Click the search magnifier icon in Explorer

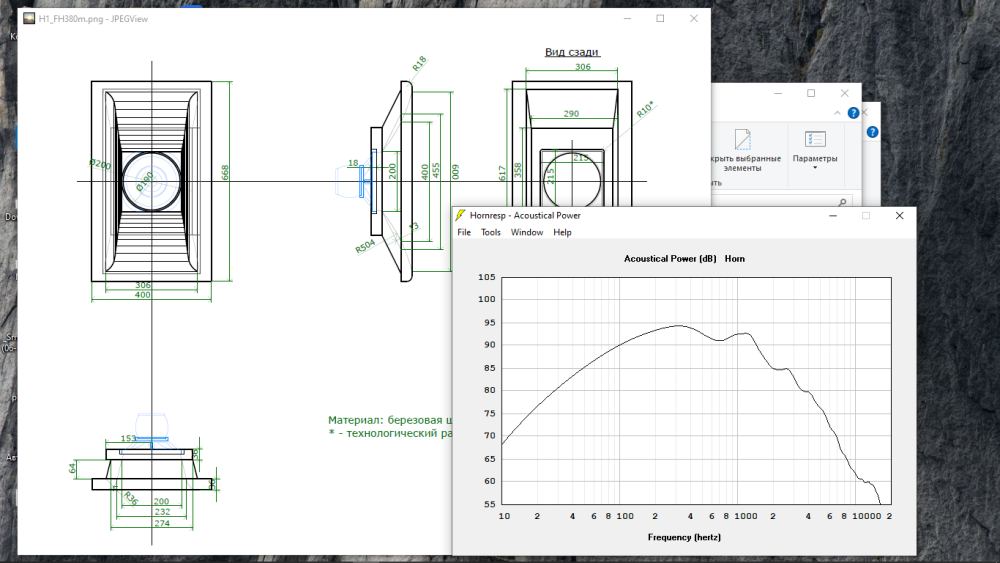point(842,202)
